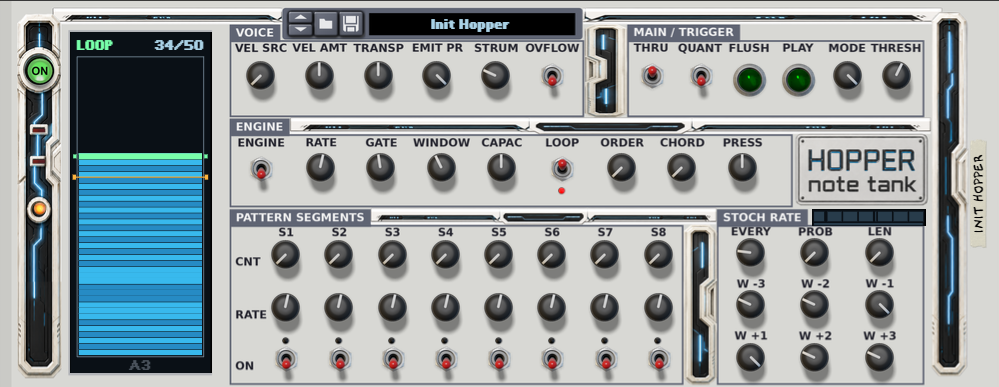Click the THRESH knob
Viewport: 999px width, 387px height.
[x=896, y=75]
